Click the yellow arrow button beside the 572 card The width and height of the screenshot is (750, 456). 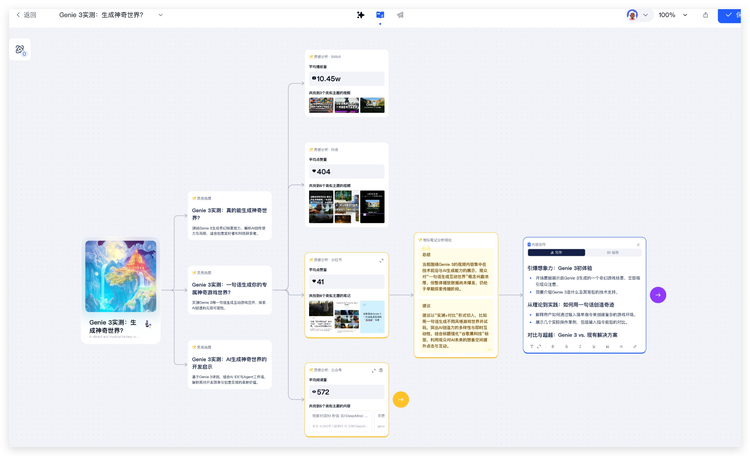401,400
